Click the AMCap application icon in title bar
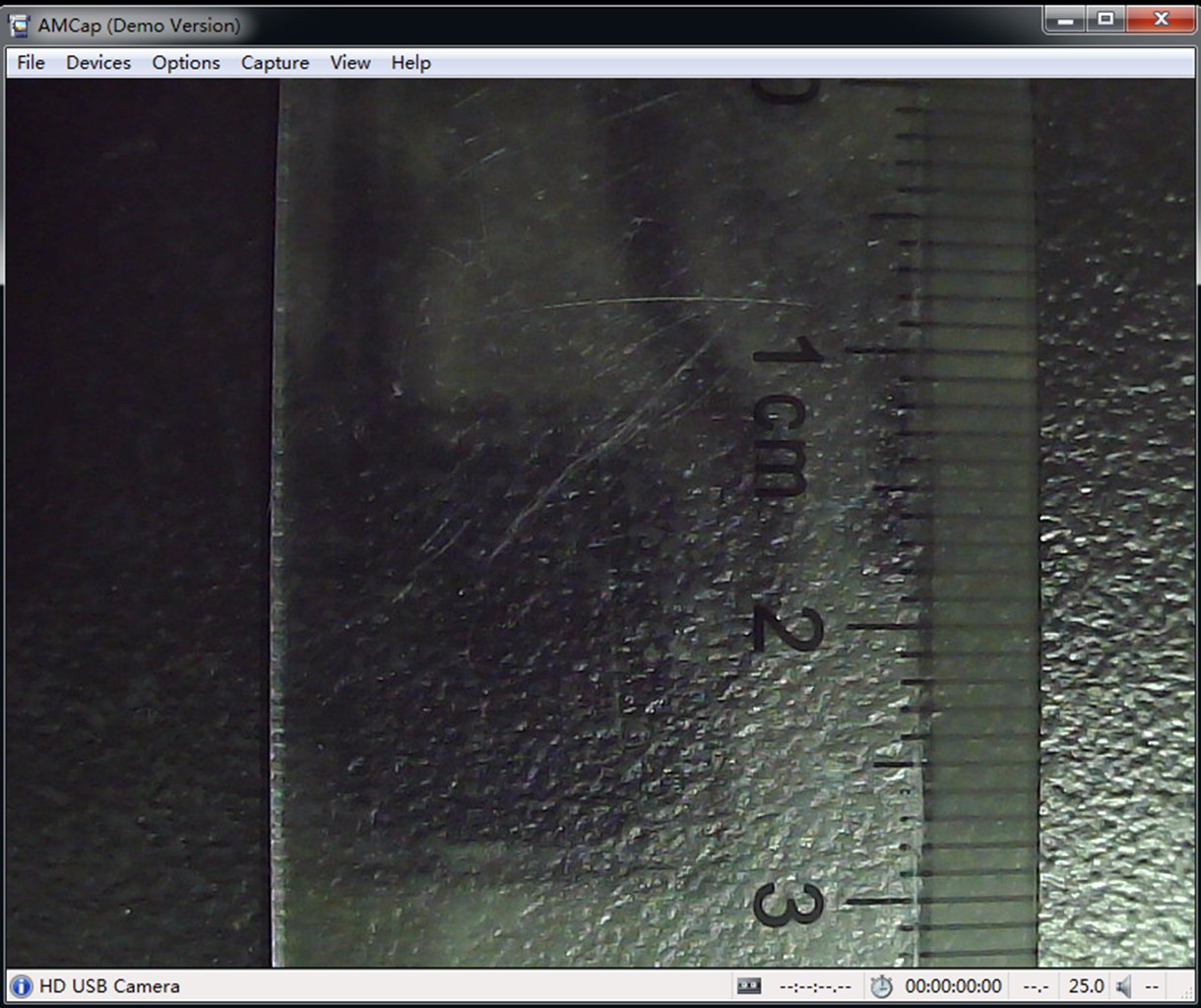 (x=20, y=26)
